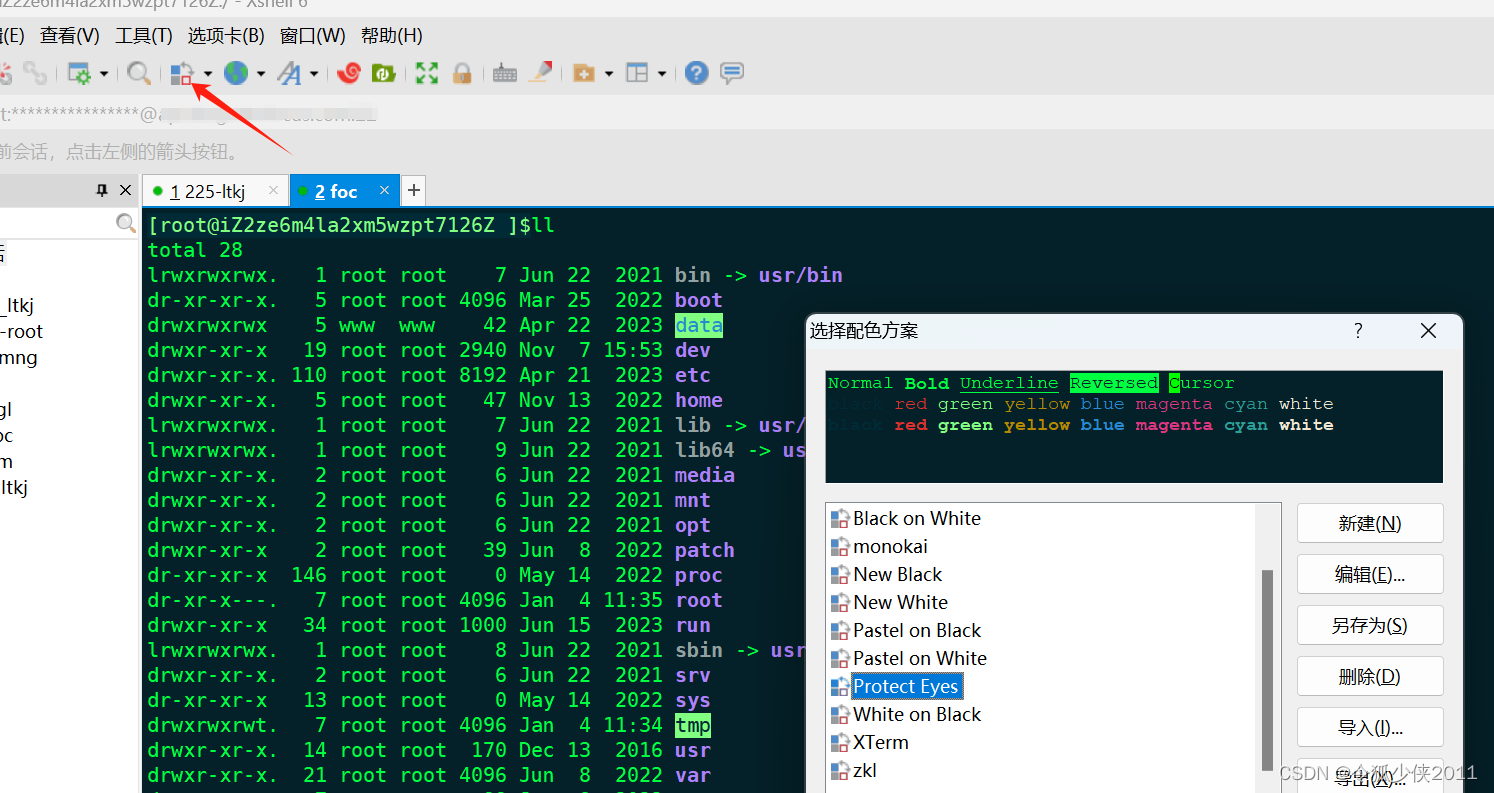Enter full screen via green arrows icon
The width and height of the screenshot is (1494, 793).
(x=426, y=73)
